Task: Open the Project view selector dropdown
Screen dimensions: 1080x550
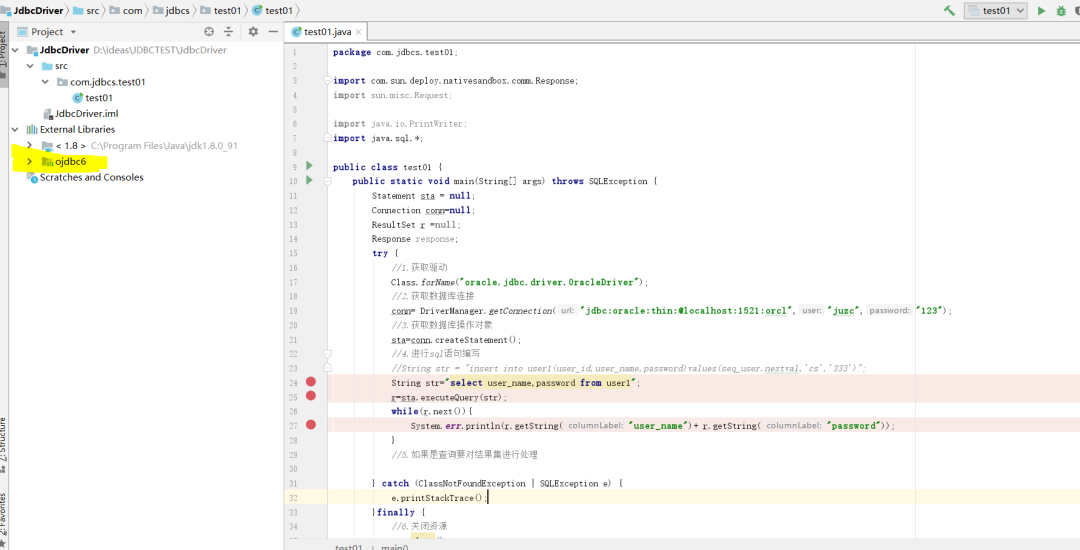Action: pos(73,32)
